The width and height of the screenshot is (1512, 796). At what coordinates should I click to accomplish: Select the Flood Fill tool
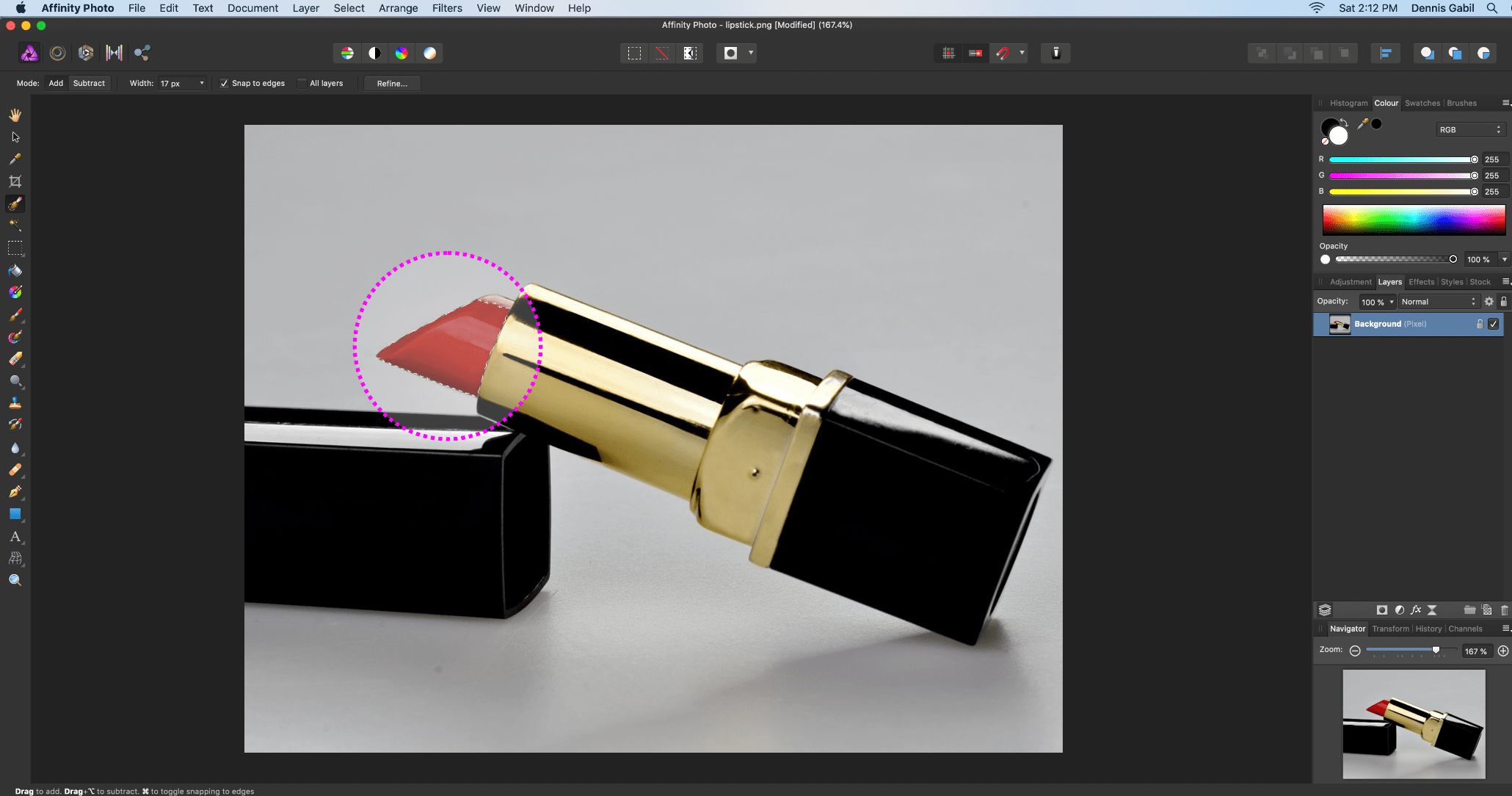15,270
